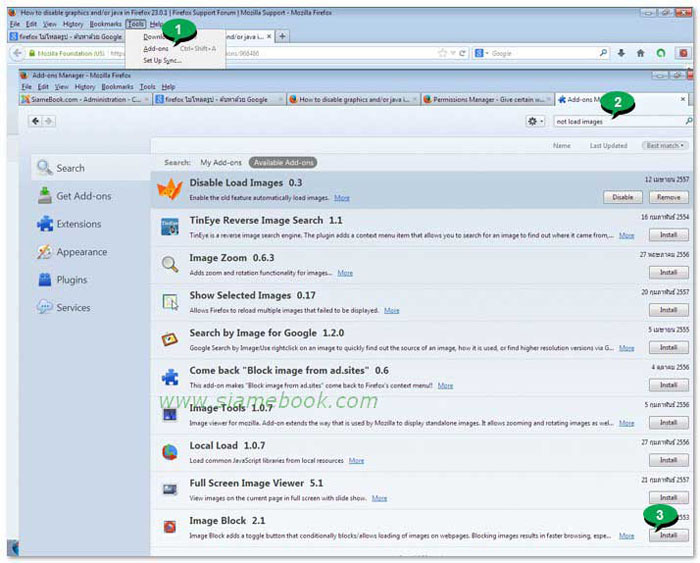Install the Image Block add-on
Image resolution: width=700 pixels, height=563 pixels.
pos(669,535)
